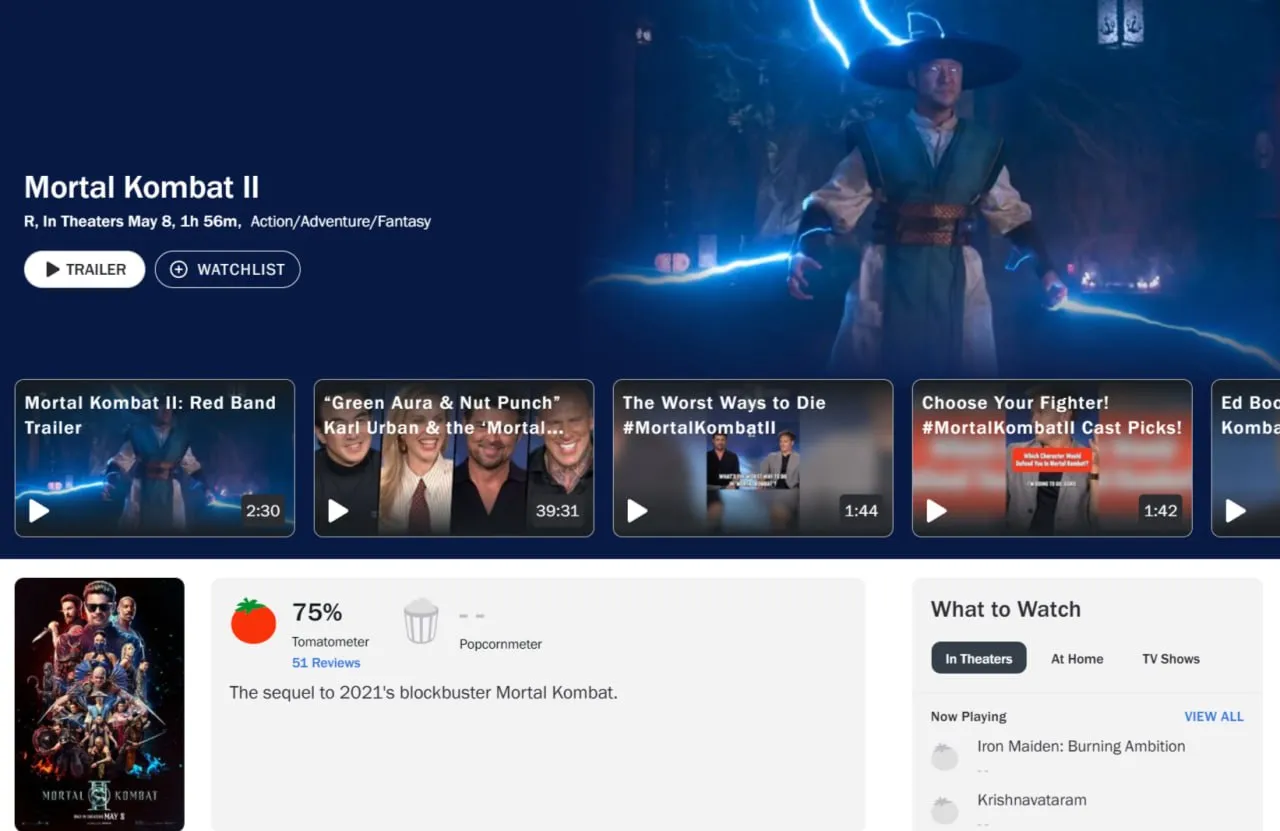This screenshot has width=1280, height=831.
Task: Open the Krishnavataram movie link
Action: point(1032,800)
